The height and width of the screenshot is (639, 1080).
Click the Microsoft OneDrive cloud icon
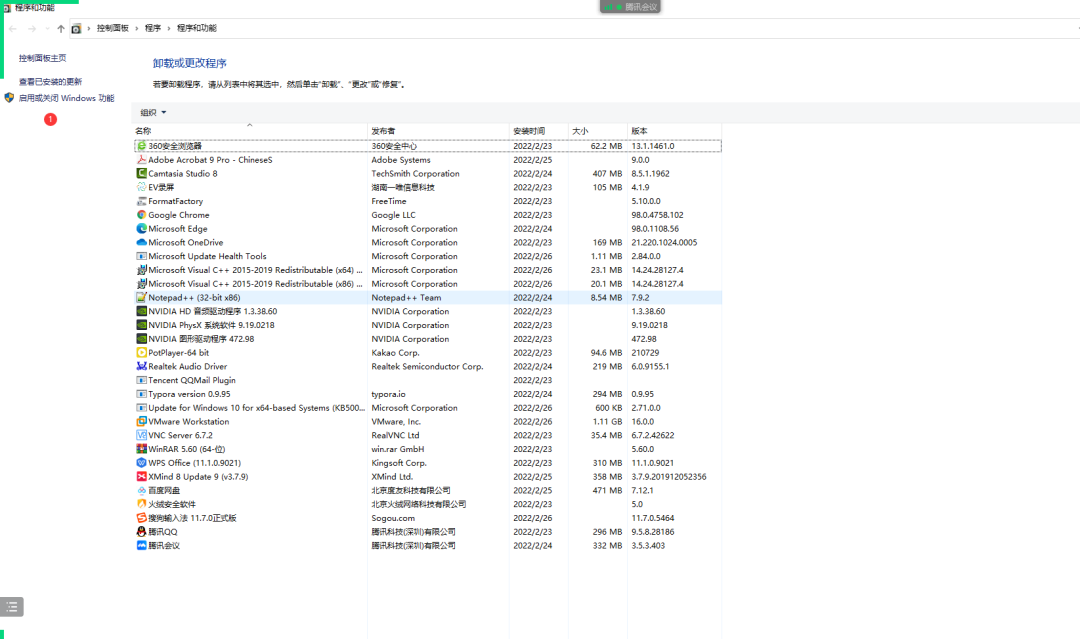pos(141,242)
